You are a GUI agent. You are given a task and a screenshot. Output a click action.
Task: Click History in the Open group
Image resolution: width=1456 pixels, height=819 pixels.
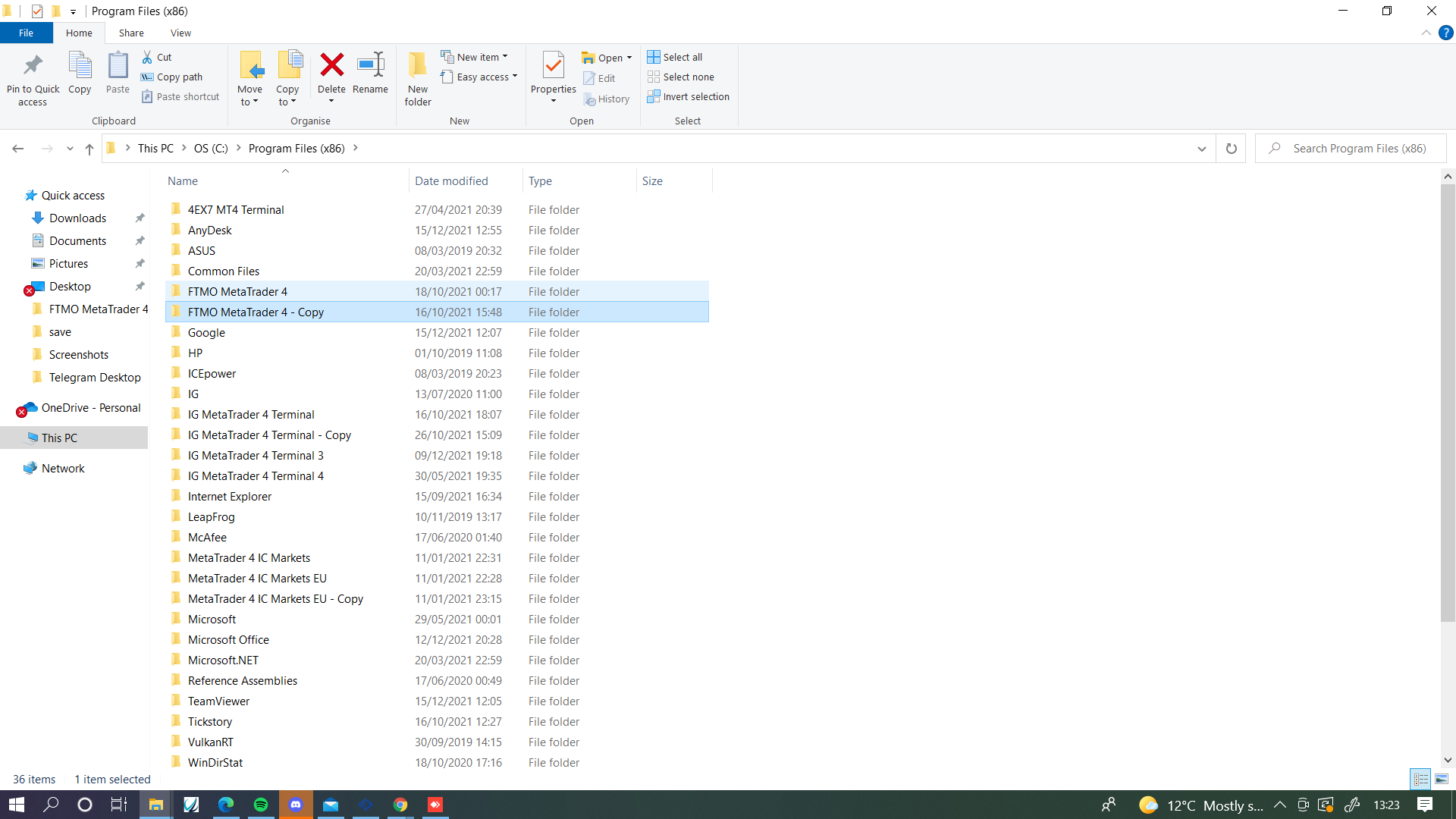[x=607, y=99]
